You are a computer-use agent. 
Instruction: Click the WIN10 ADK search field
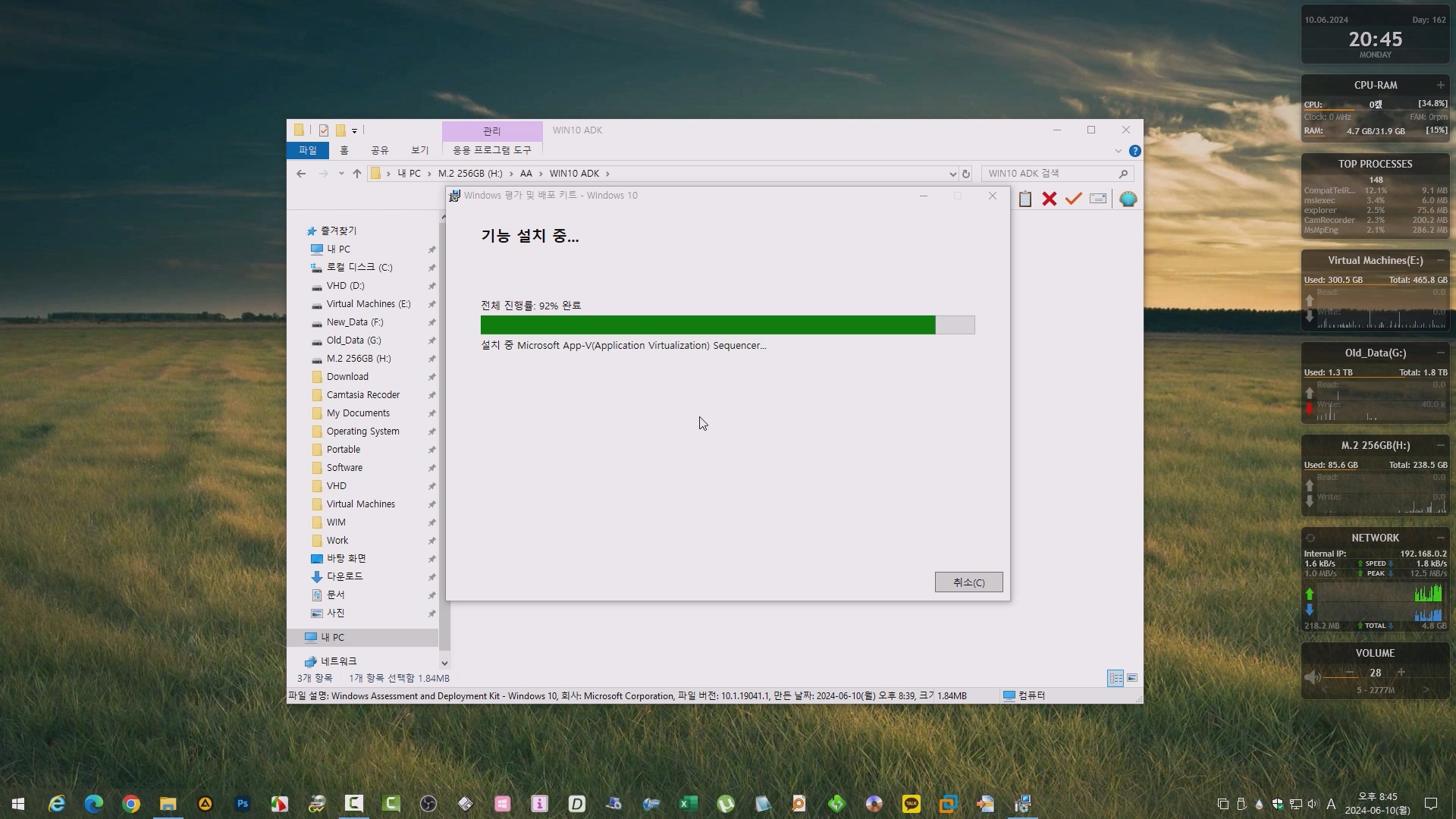[x=1050, y=174]
